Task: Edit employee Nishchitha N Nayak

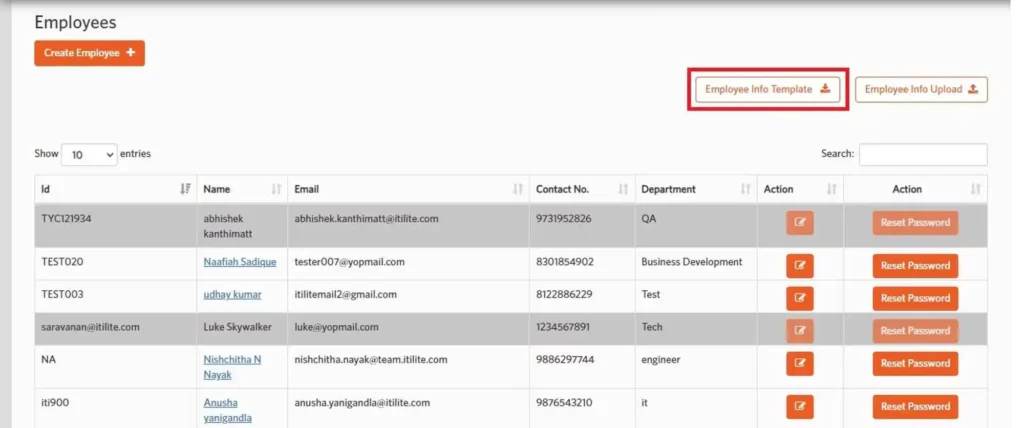Action: coord(800,364)
